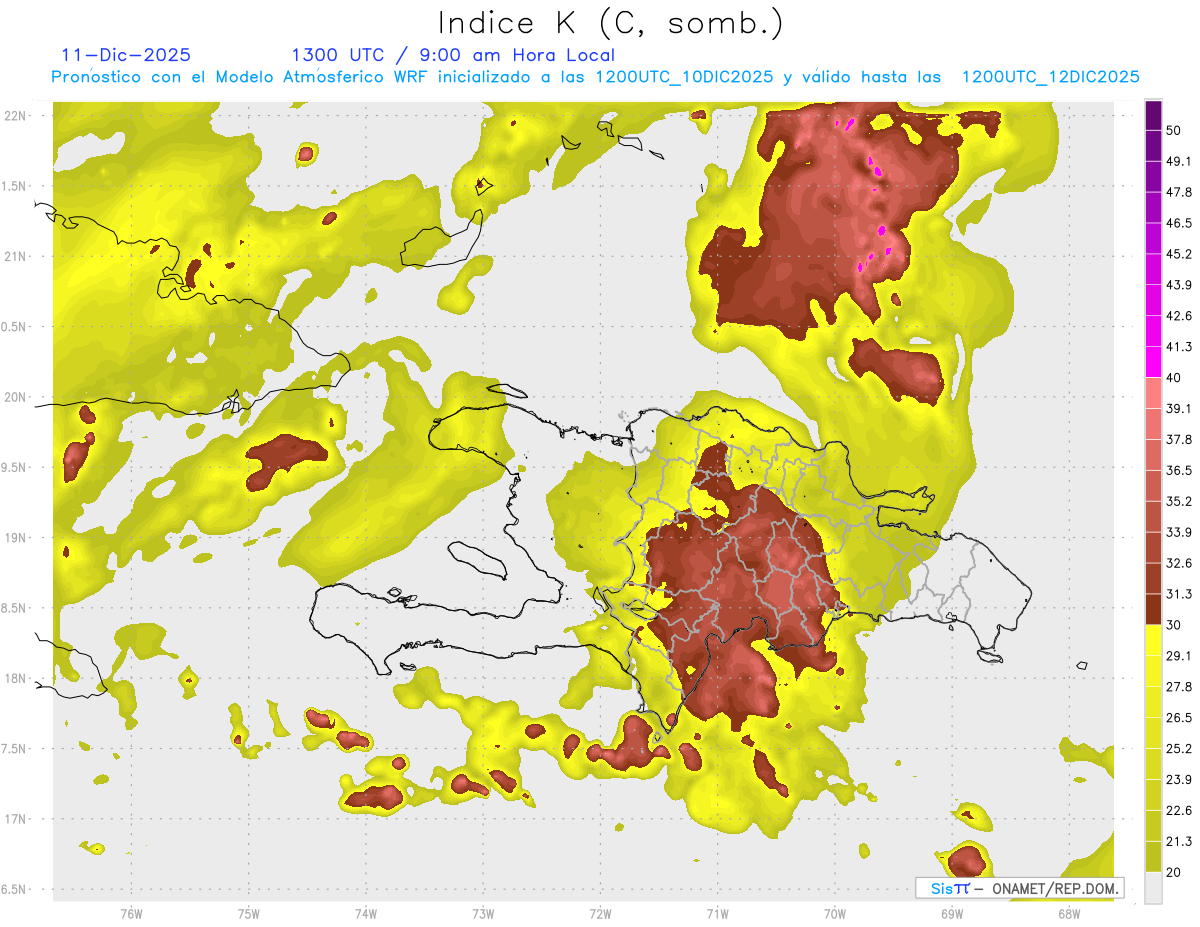This screenshot has height=927, width=1200.
Task: Click the longitude axis label '71W'
Action: 717,914
